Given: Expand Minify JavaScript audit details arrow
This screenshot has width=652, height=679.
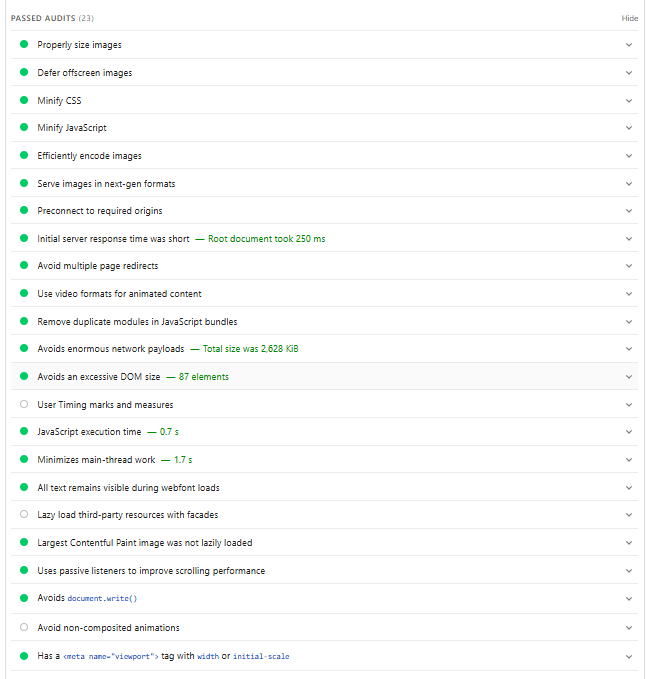Looking at the screenshot, I should tap(629, 128).
